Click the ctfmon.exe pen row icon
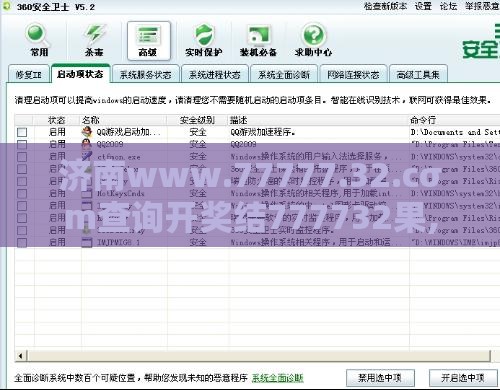Screen dimensions: 500x390 tap(87, 156)
